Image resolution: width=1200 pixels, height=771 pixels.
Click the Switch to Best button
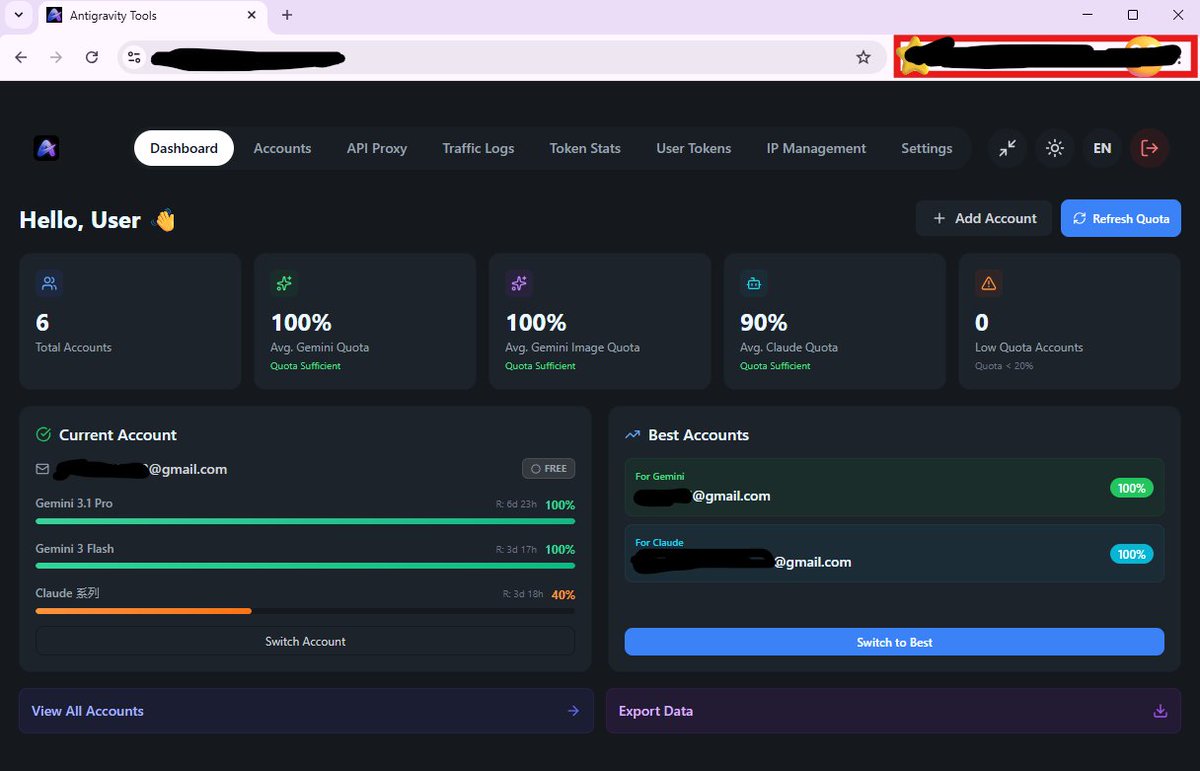coord(894,642)
